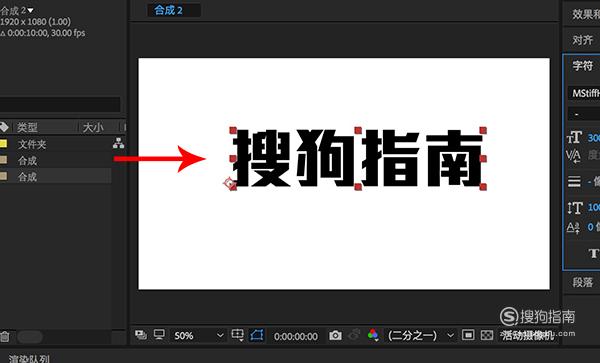Screen dimensions: 600x363
Task: Open the 合成 2 name dropdown in project panel
Action: point(30,10)
